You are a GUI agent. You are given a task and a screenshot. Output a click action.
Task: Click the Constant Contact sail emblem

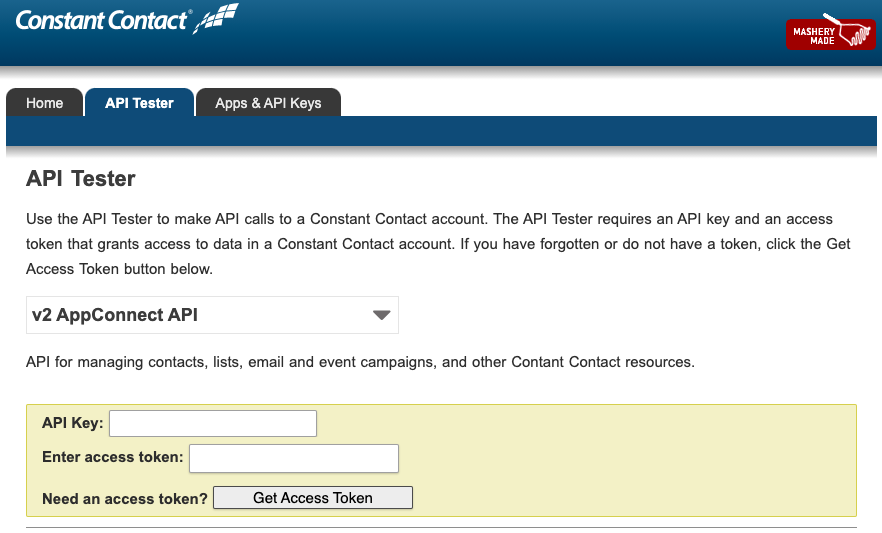pyautogui.click(x=216, y=18)
